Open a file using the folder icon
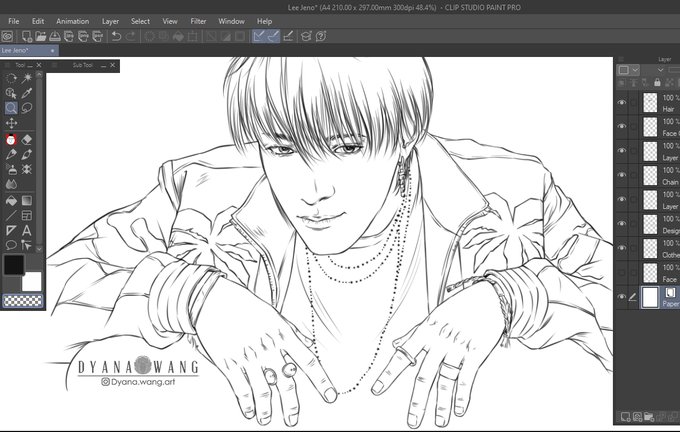Viewport: 680px width, 432px height. 41,36
